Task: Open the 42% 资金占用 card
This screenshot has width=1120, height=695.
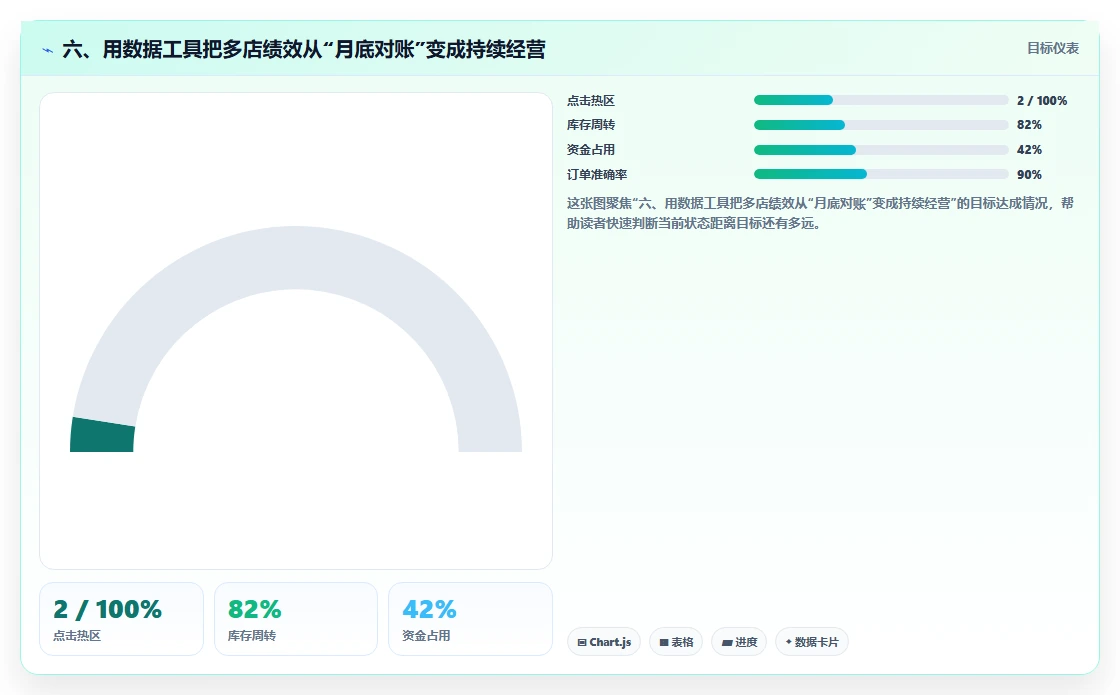Action: tap(470, 619)
